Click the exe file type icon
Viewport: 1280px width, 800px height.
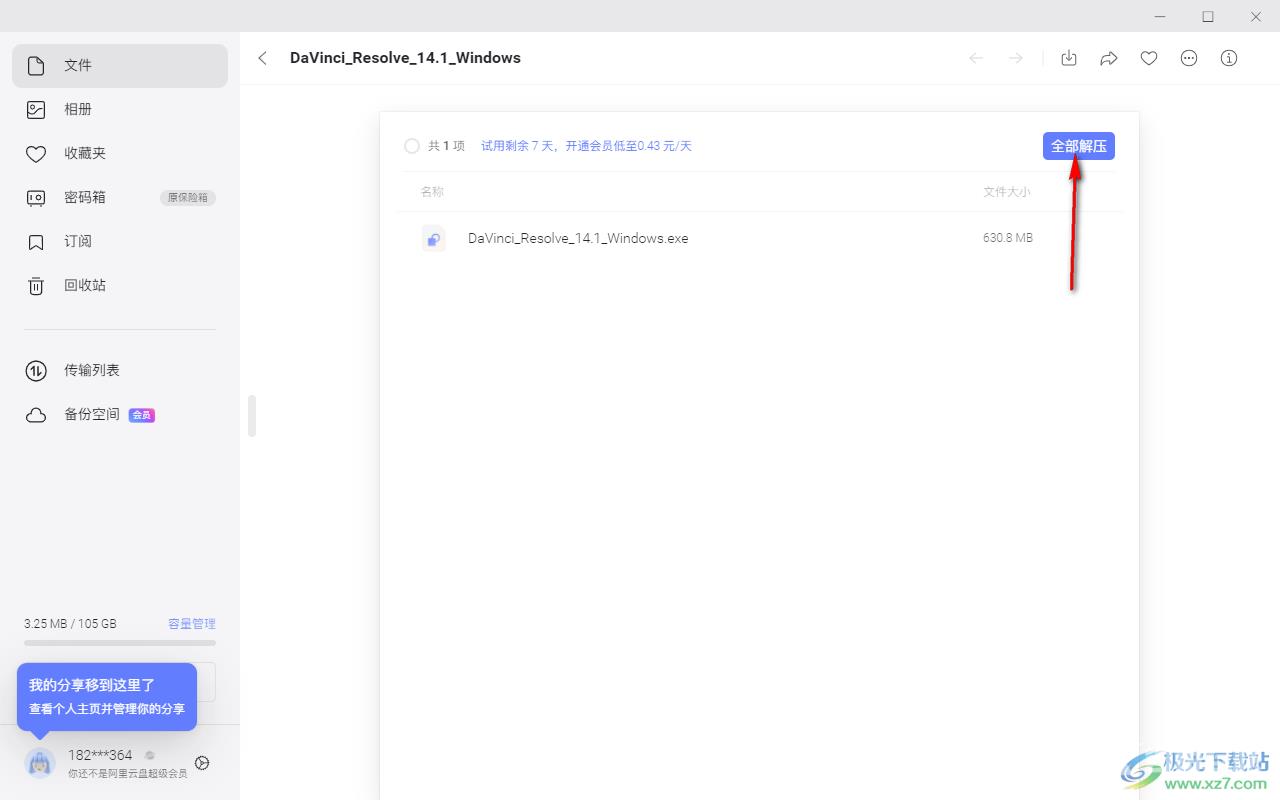(x=433, y=238)
